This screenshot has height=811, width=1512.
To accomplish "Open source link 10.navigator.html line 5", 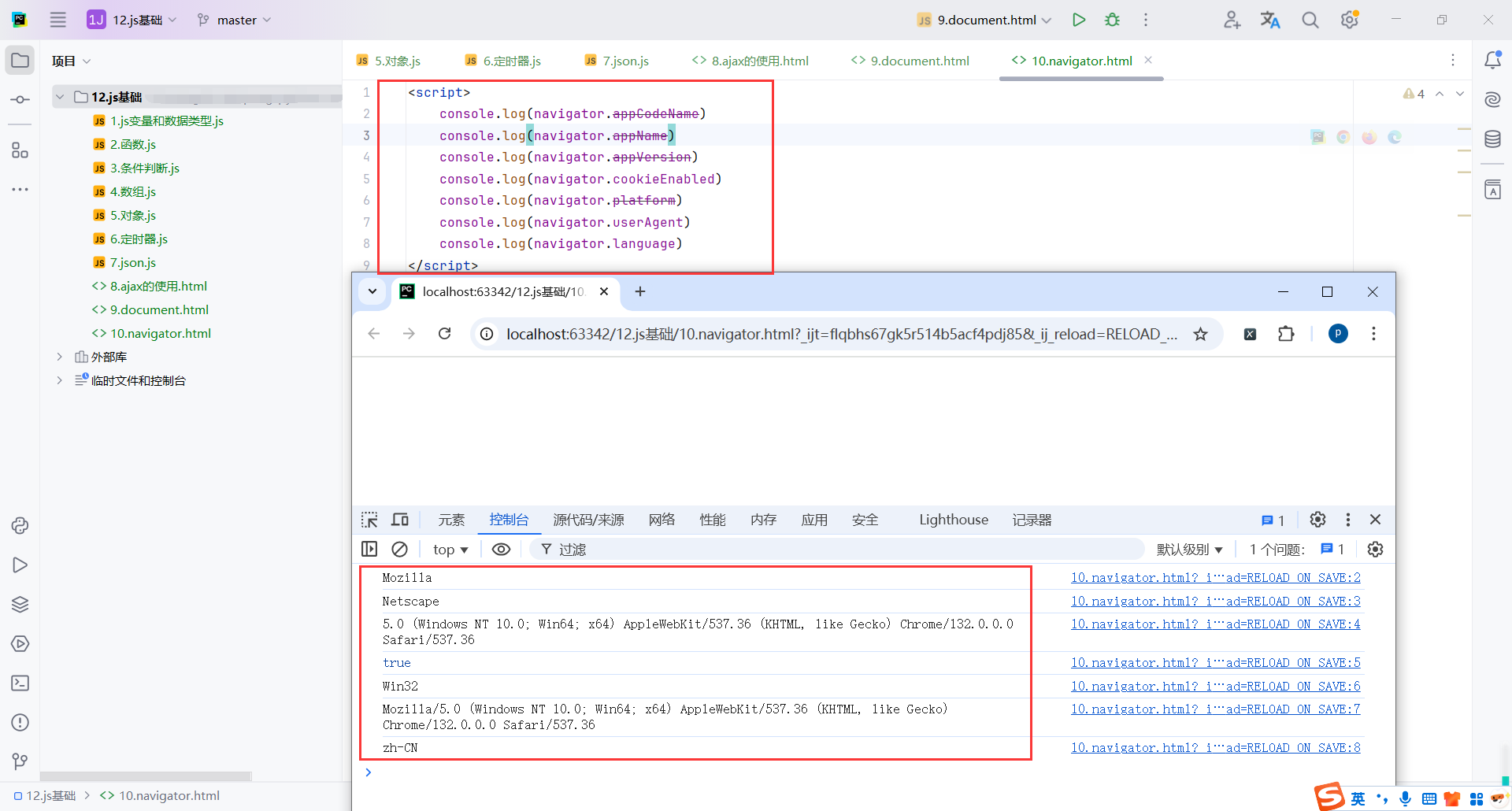I will pyautogui.click(x=1215, y=663).
